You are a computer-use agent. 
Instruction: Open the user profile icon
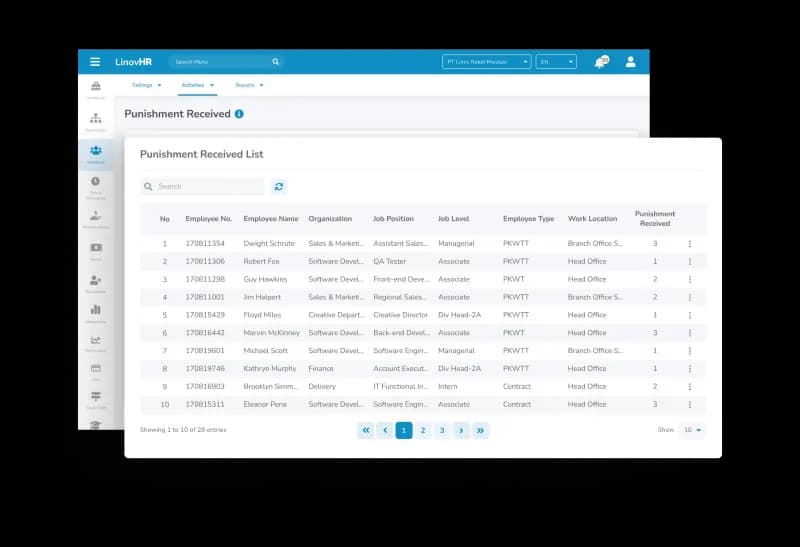[x=631, y=62]
